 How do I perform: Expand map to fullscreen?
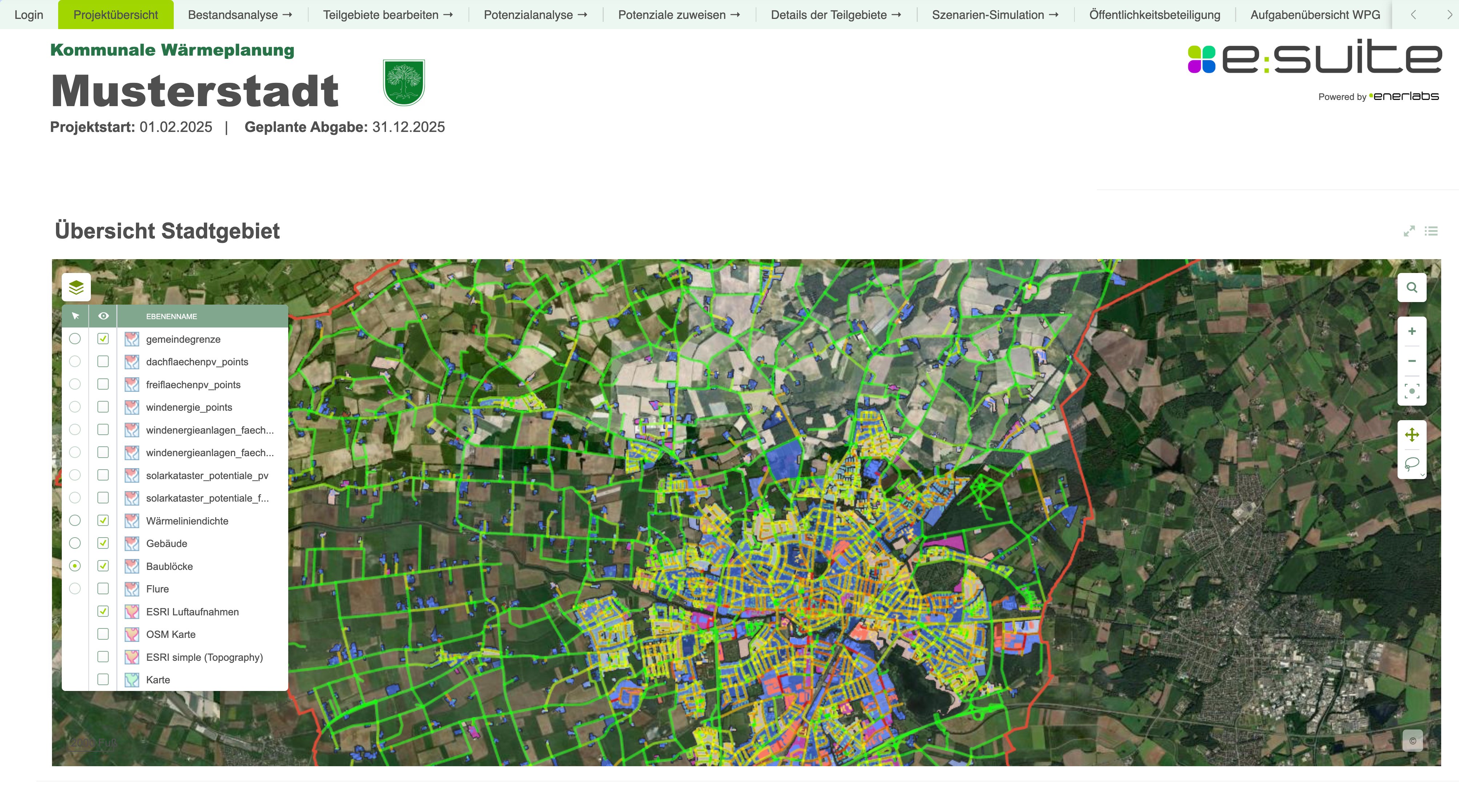click(1409, 231)
